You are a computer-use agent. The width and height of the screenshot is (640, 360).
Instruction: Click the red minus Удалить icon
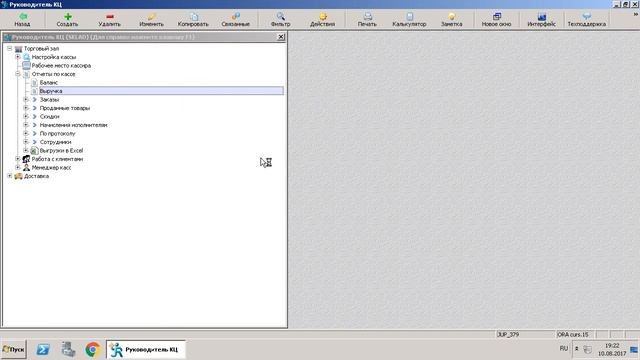coord(110,16)
